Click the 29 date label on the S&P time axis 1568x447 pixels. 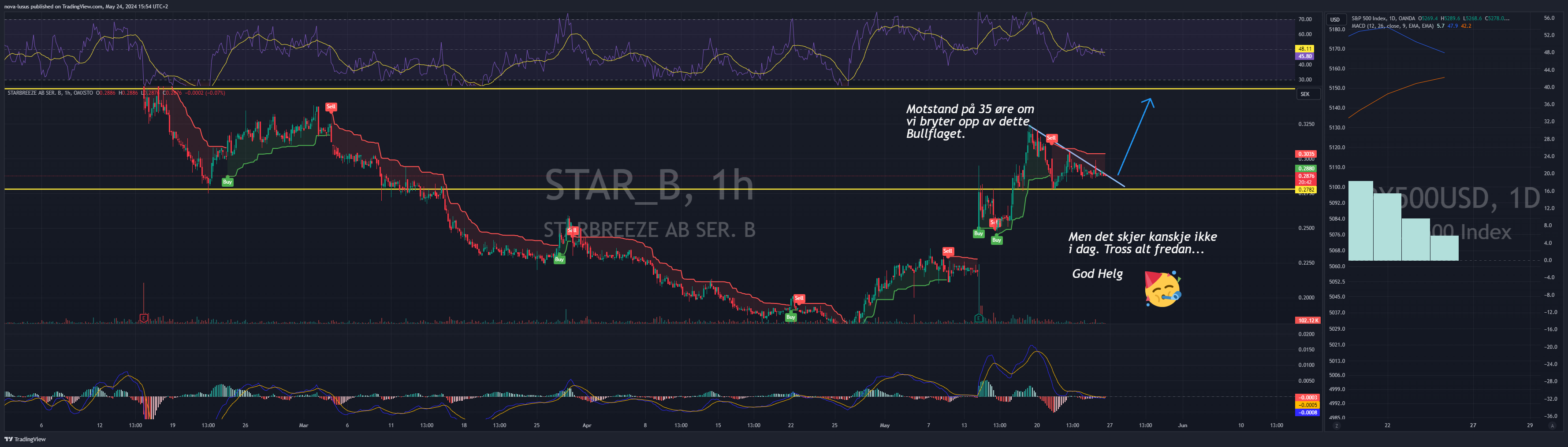pos(1530,426)
